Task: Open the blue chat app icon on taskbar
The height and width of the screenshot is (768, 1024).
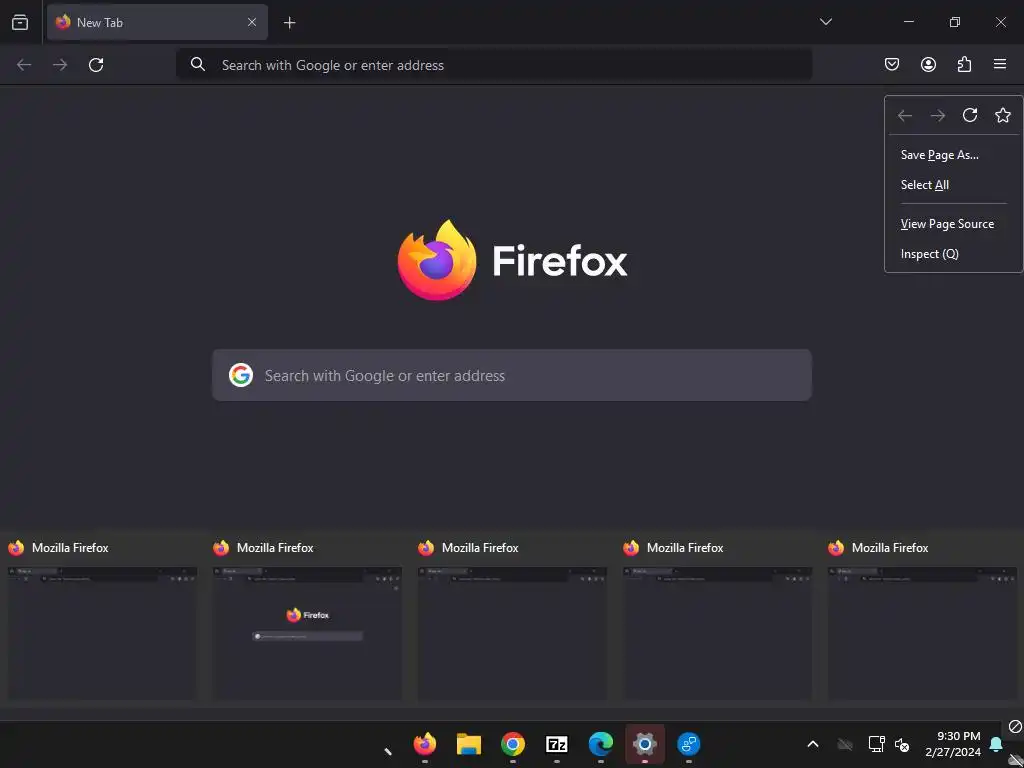Action: [688, 744]
